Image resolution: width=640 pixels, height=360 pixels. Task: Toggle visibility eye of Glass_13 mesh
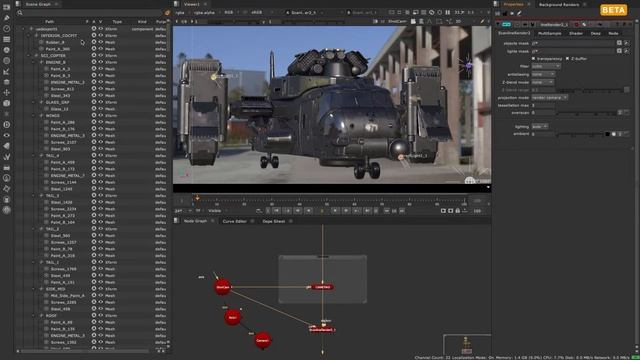[100, 109]
